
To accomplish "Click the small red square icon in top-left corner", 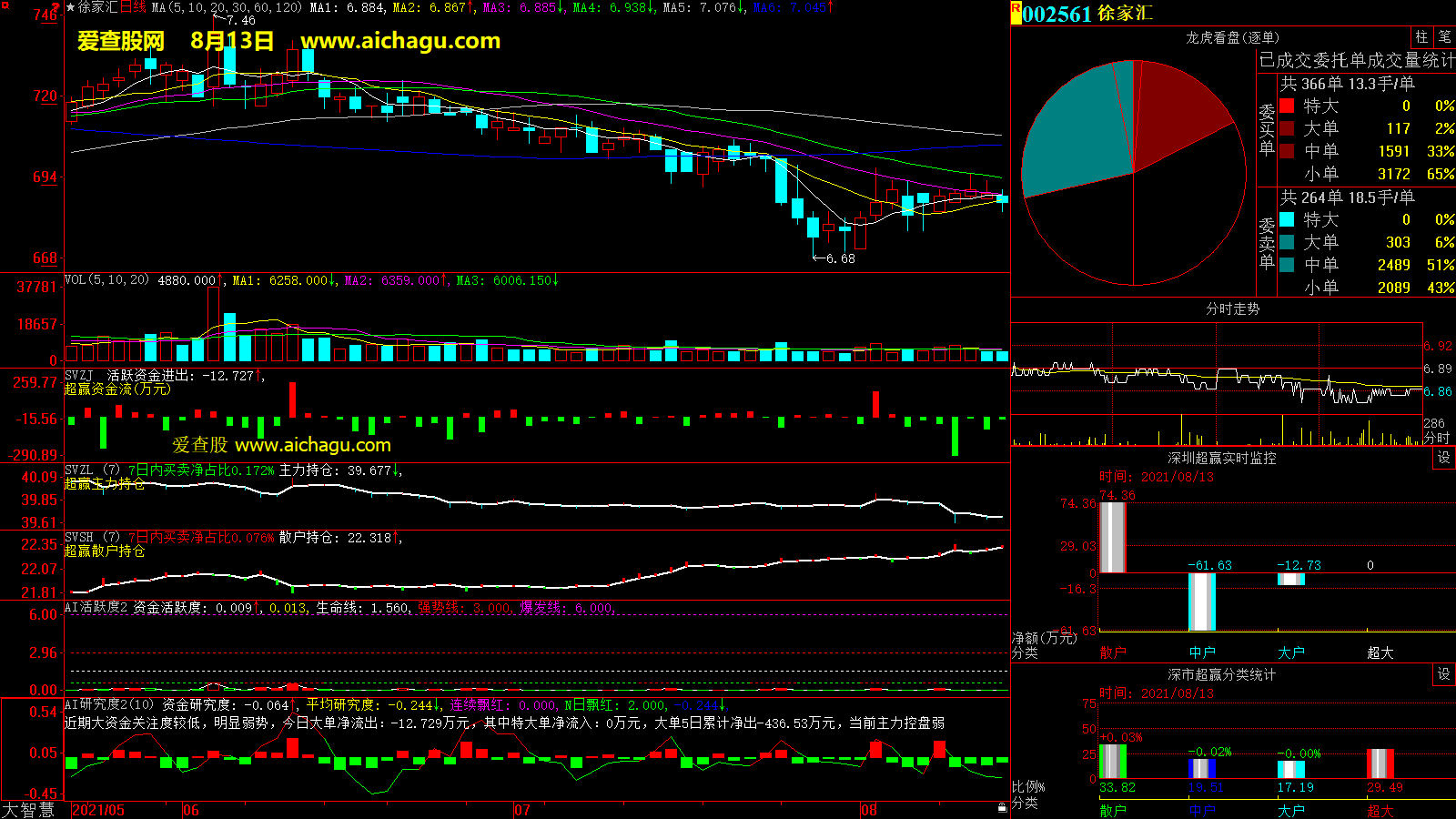I will coord(5,5).
